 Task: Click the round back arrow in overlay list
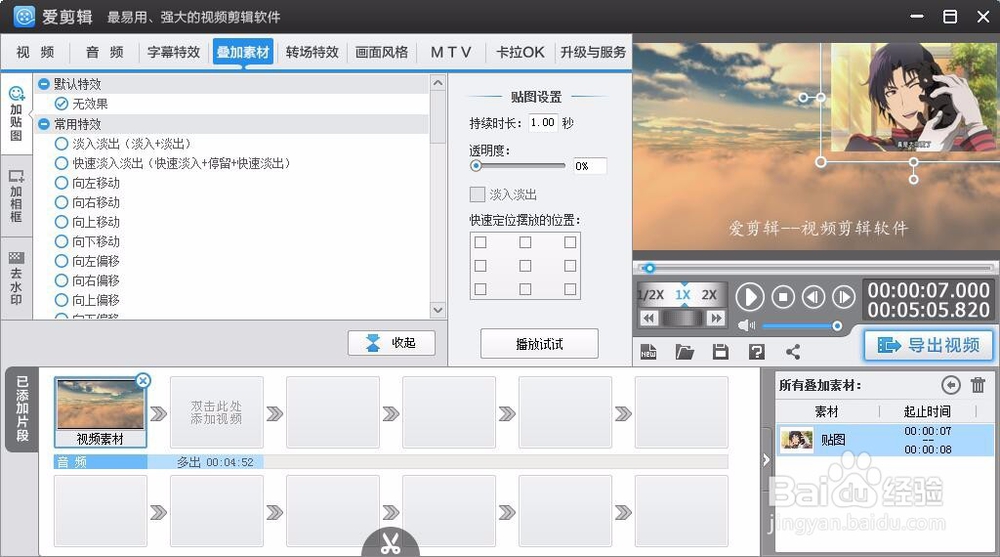click(950, 385)
